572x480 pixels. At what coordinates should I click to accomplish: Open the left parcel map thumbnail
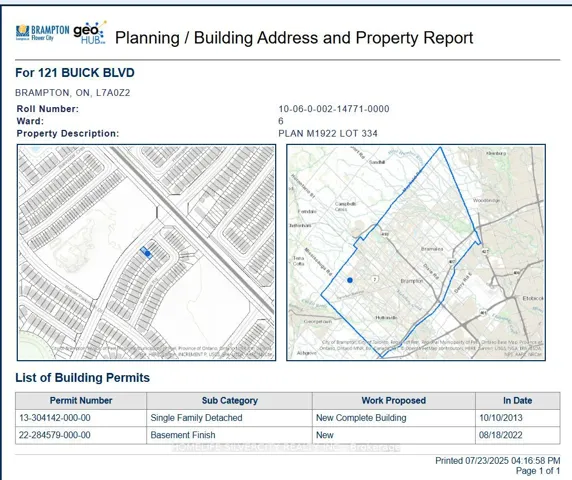click(x=146, y=252)
